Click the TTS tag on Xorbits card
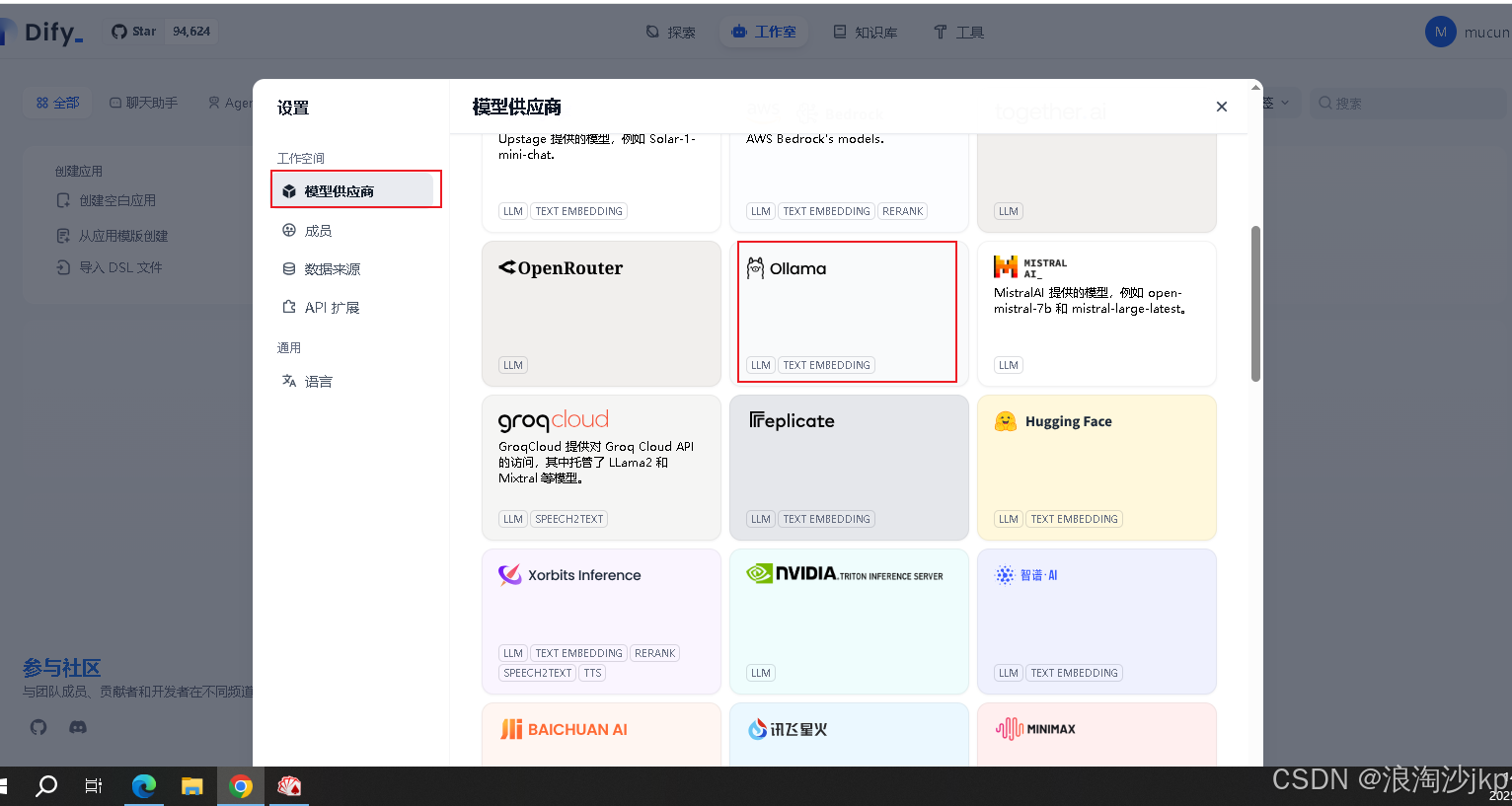 (592, 673)
